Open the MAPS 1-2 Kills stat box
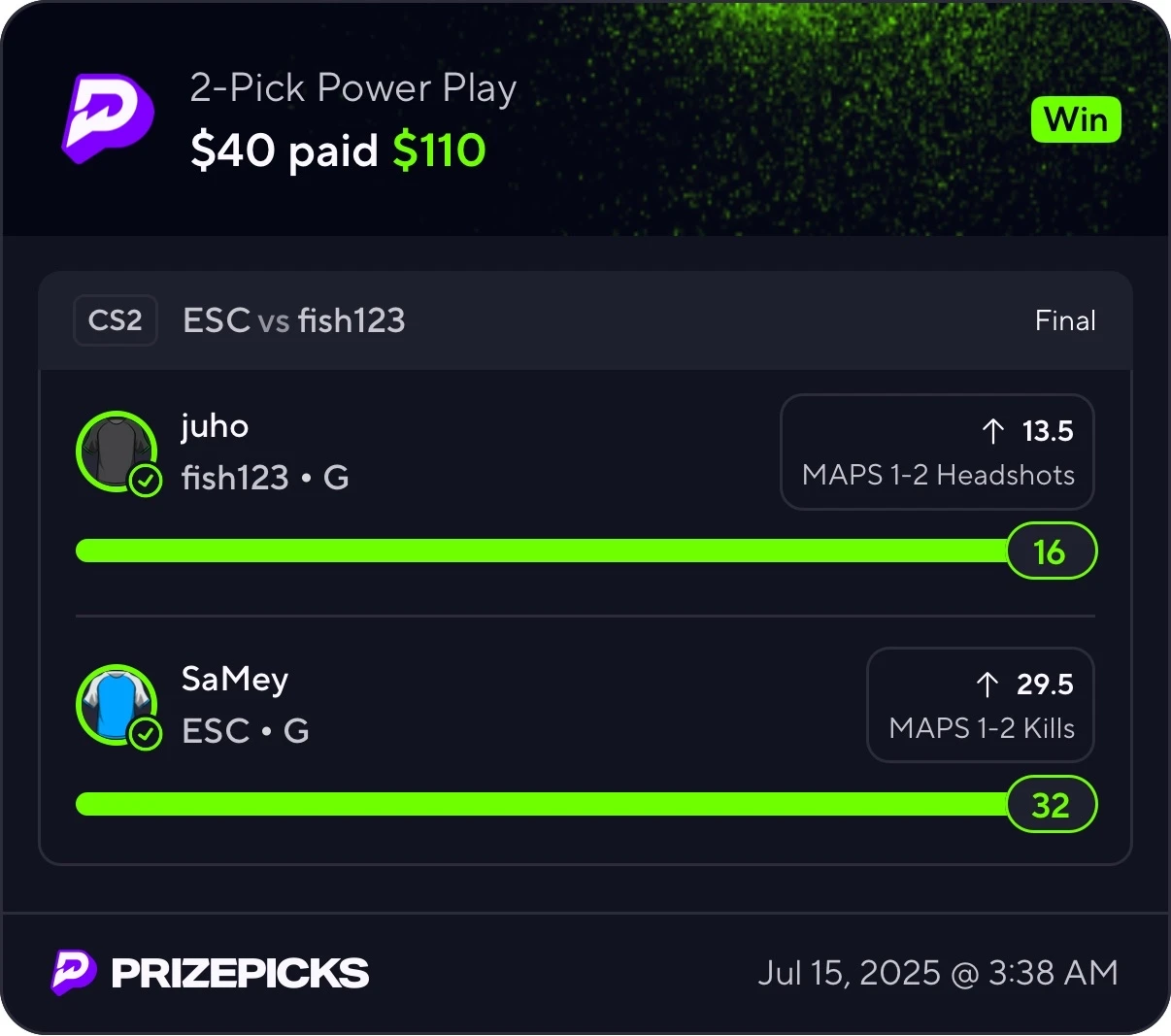The height and width of the screenshot is (1036, 1171). [981, 705]
